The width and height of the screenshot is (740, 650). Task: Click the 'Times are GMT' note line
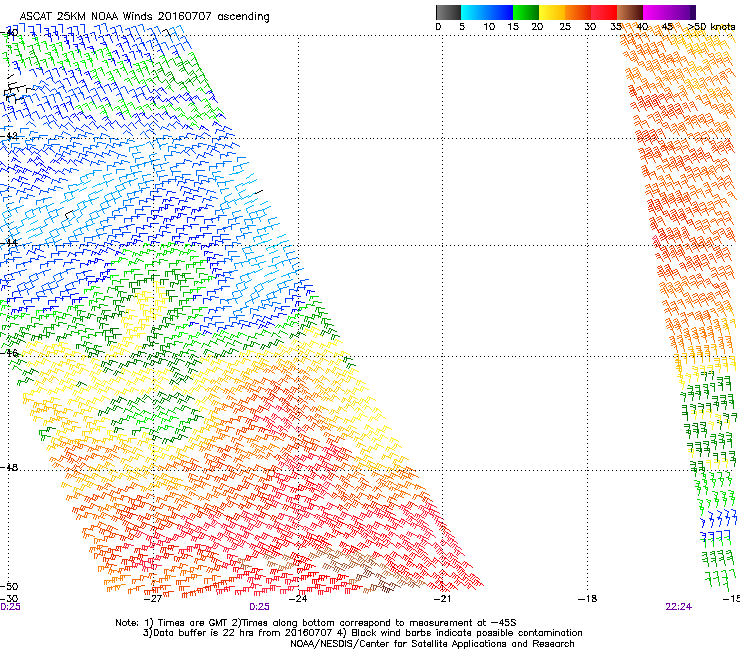tap(316, 623)
